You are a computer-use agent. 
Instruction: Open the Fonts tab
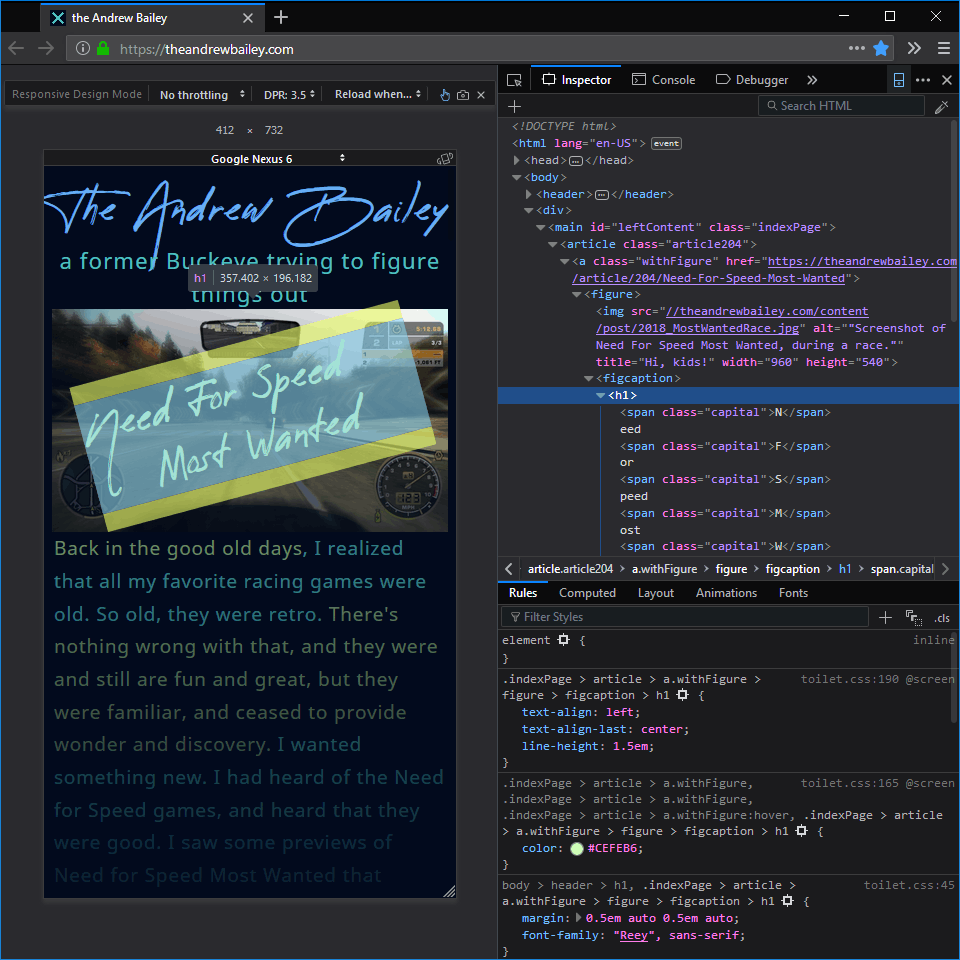pos(793,593)
